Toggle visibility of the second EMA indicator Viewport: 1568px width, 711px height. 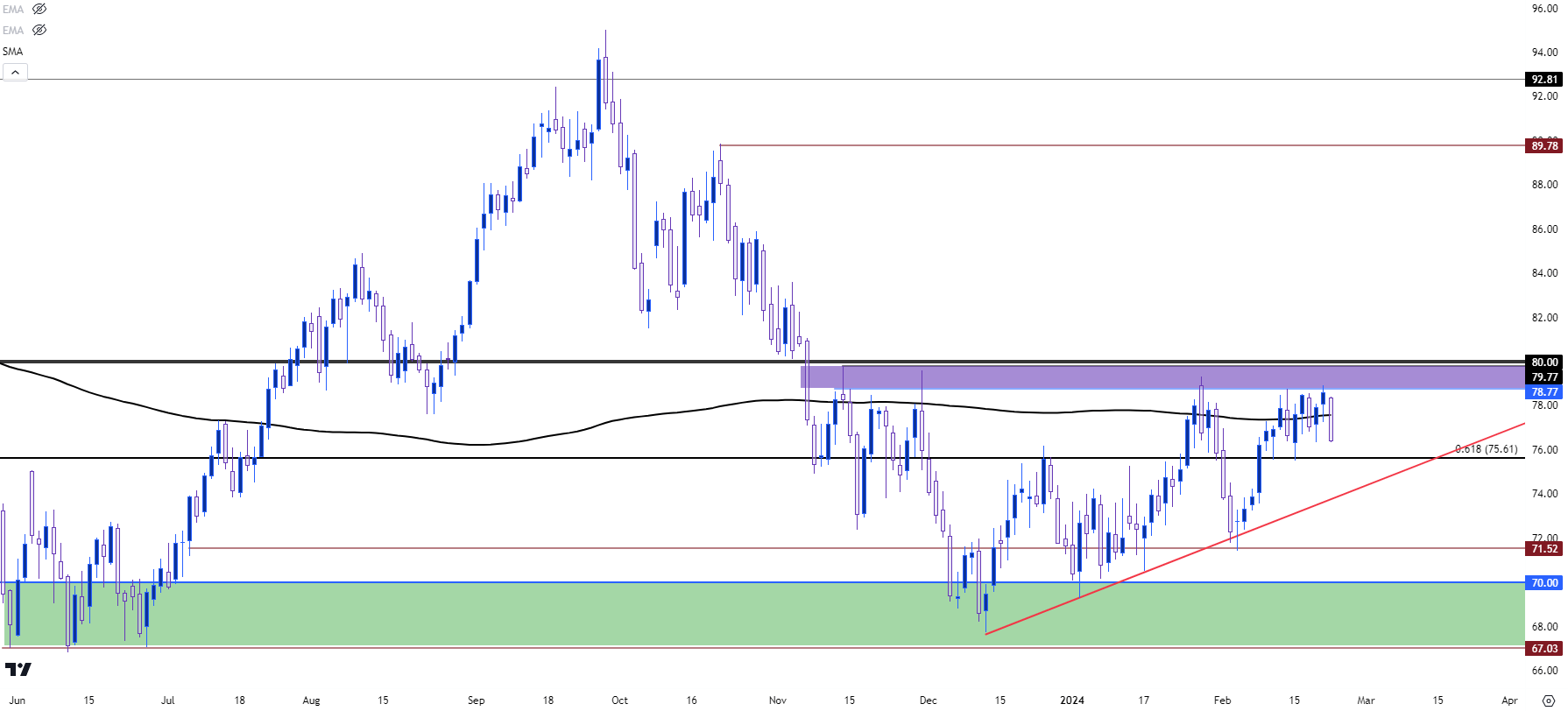[x=39, y=30]
